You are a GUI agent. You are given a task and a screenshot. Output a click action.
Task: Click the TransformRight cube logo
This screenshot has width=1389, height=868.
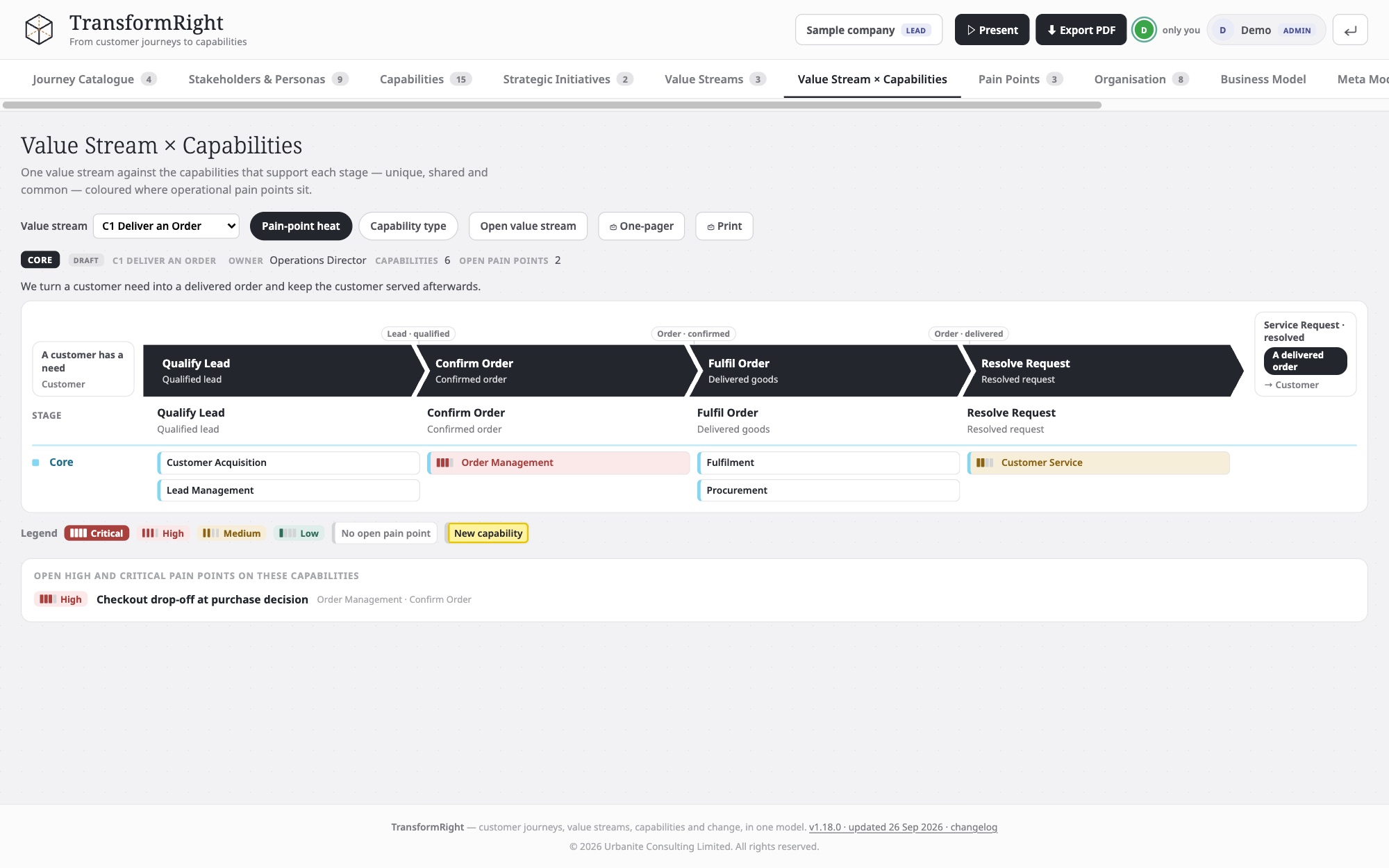click(39, 30)
